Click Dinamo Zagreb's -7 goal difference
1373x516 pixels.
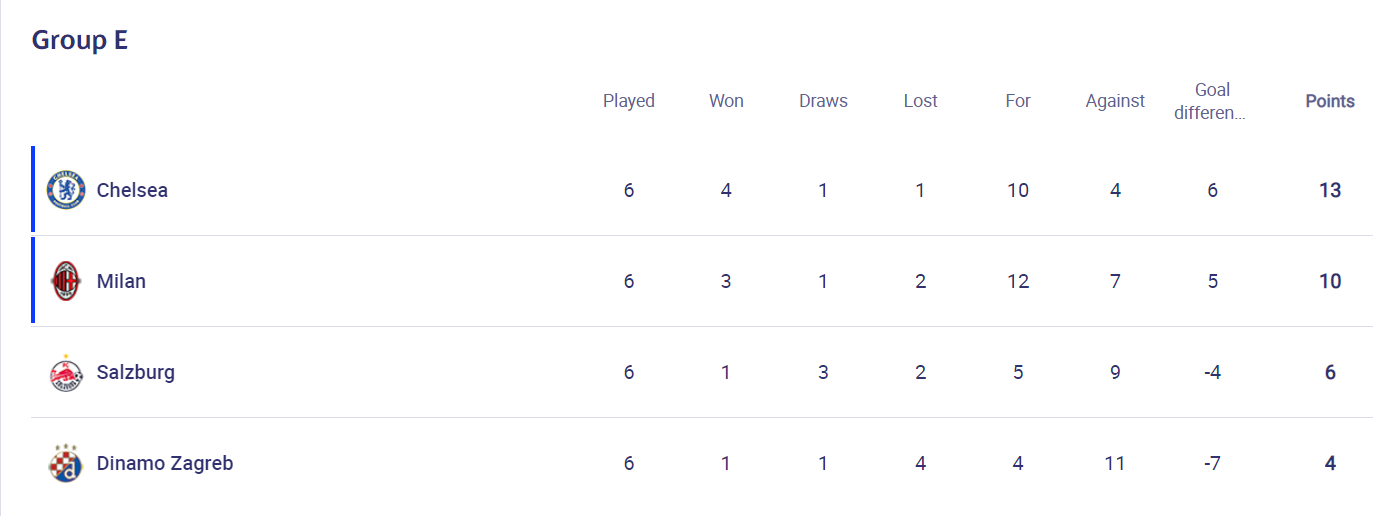pyautogui.click(x=1212, y=463)
